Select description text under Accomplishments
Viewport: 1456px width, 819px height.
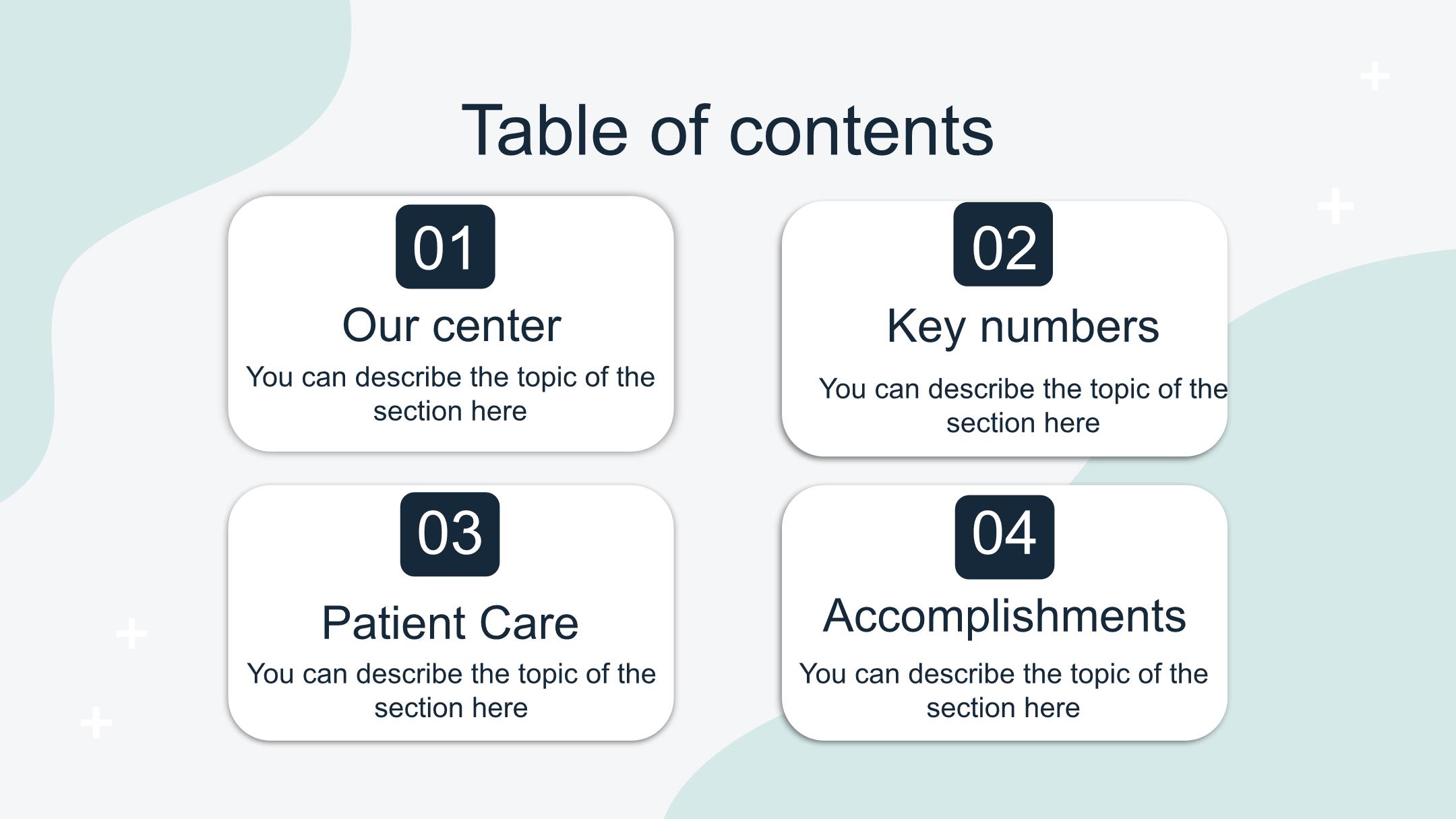pos(1003,690)
